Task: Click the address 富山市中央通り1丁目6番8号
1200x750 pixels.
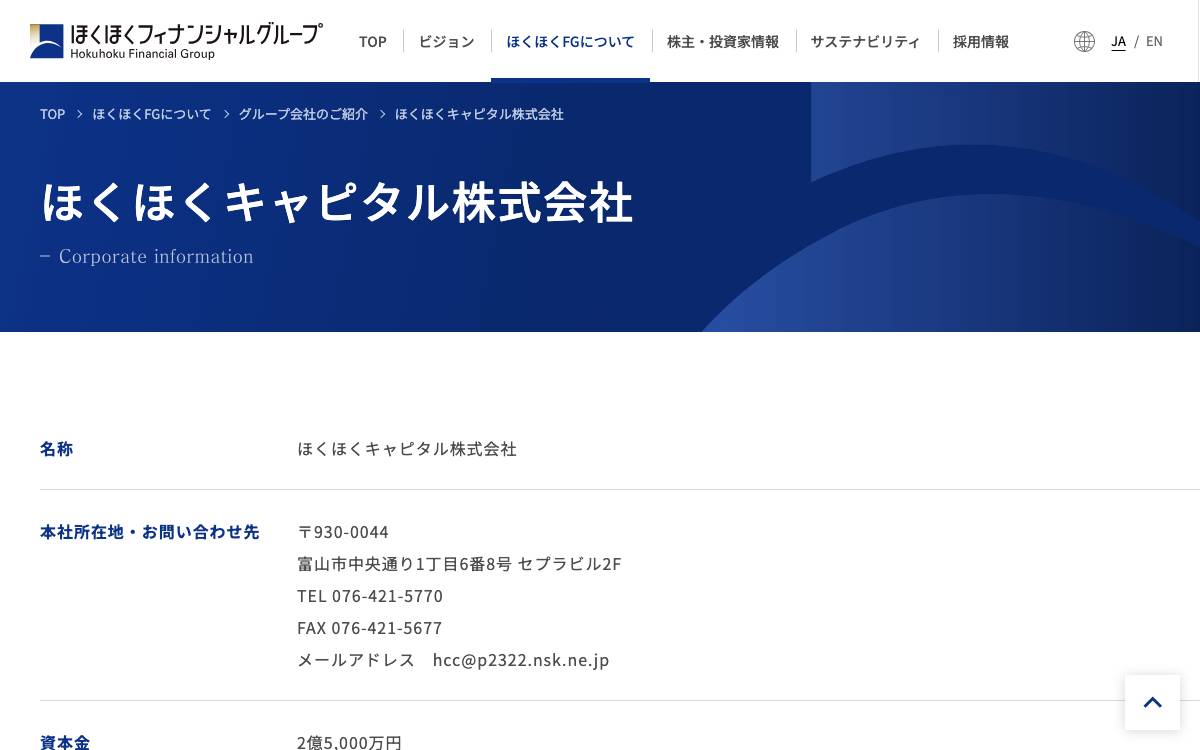Action: pos(405,564)
